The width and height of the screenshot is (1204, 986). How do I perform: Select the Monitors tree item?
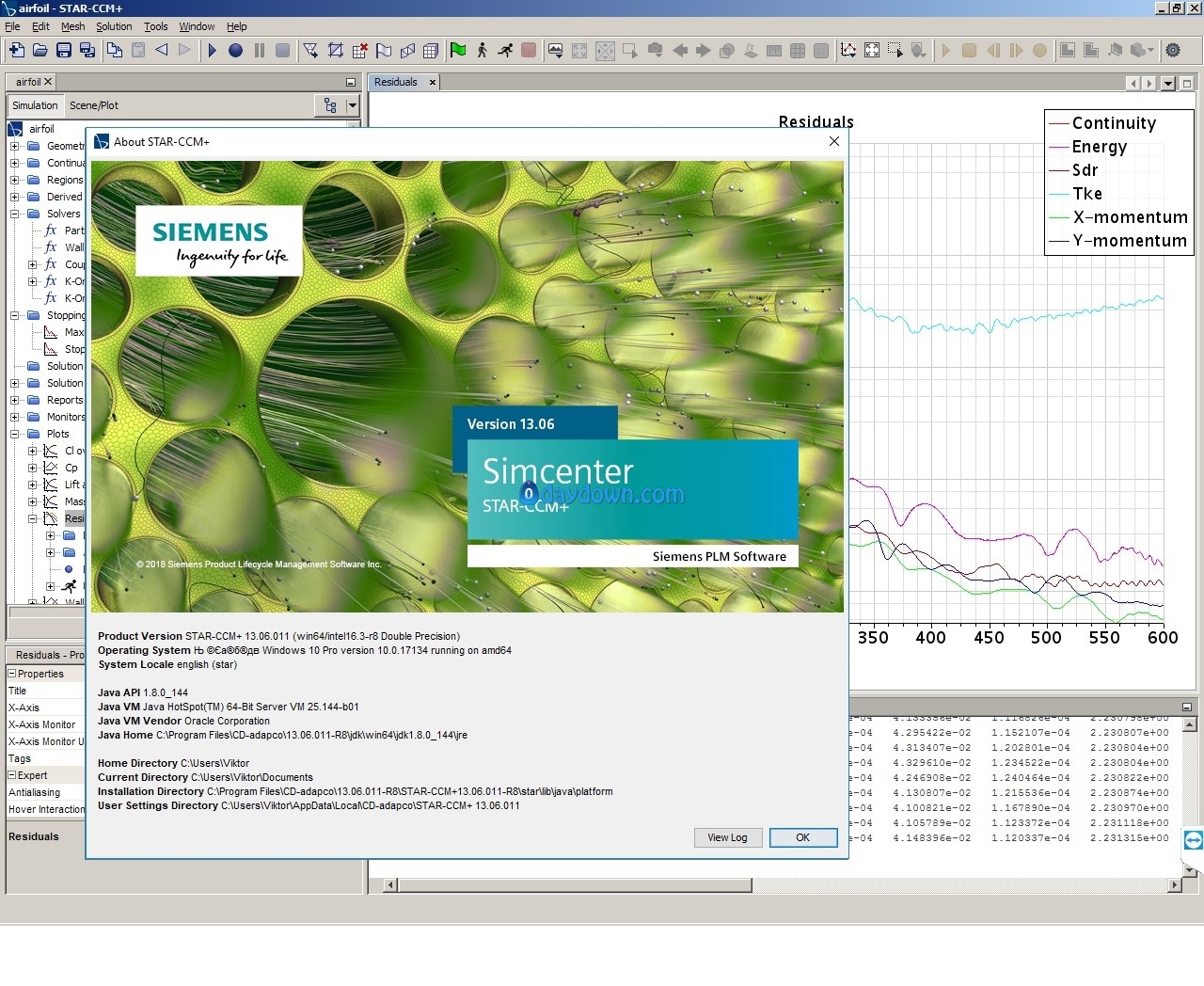[x=66, y=417]
